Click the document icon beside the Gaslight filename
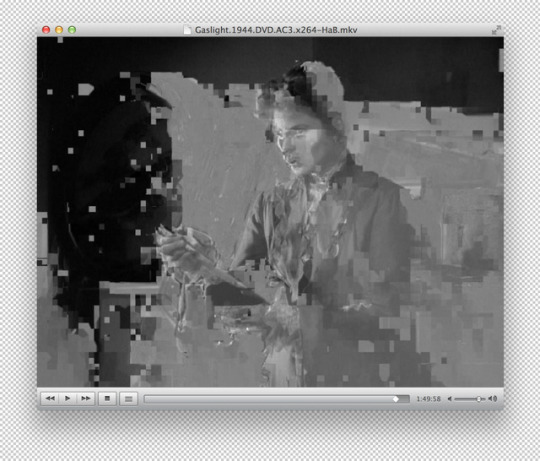540x461 pixels. tap(187, 30)
